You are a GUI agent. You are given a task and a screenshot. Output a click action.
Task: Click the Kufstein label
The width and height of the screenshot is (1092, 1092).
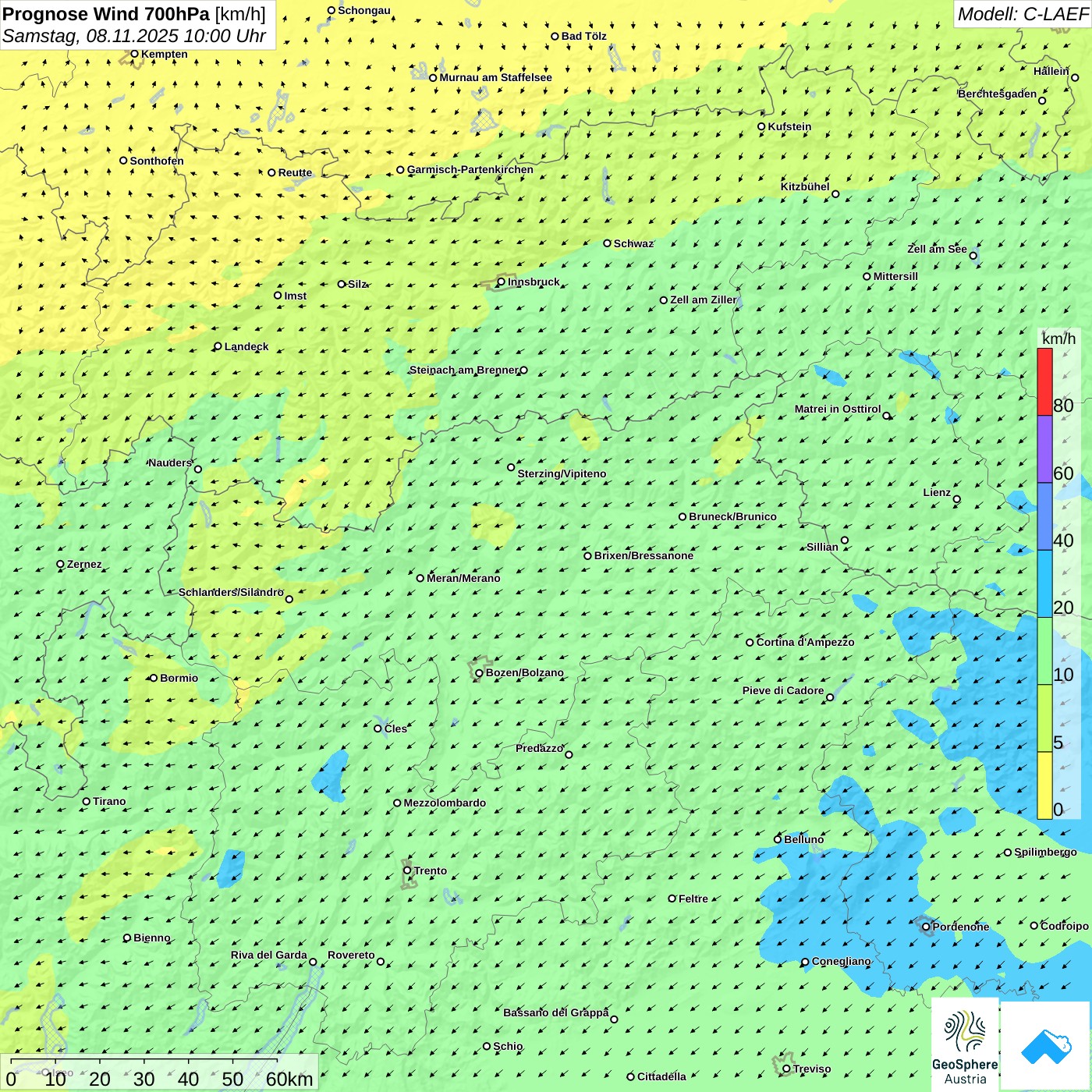789,126
